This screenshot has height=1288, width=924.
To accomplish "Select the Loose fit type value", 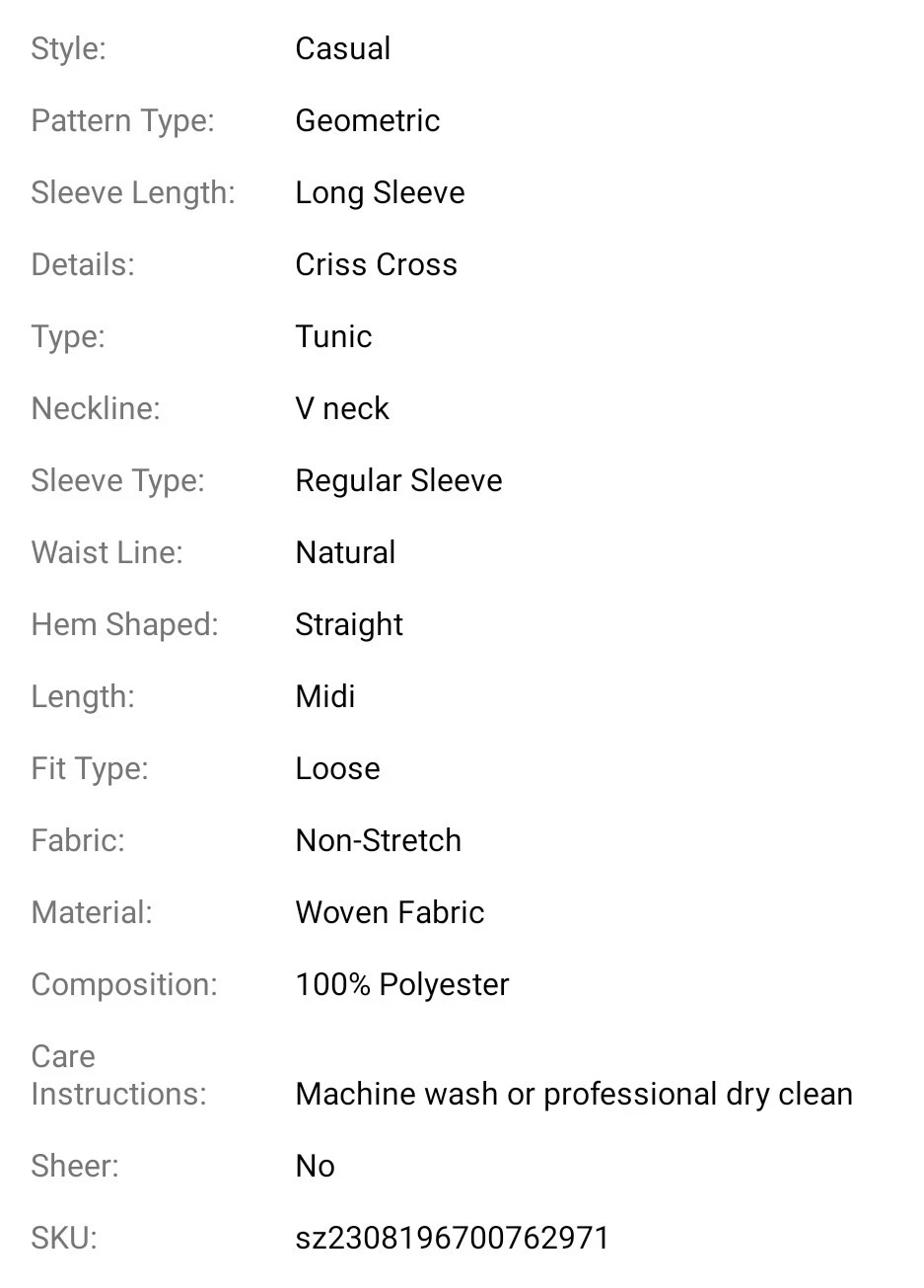I will tap(337, 768).
